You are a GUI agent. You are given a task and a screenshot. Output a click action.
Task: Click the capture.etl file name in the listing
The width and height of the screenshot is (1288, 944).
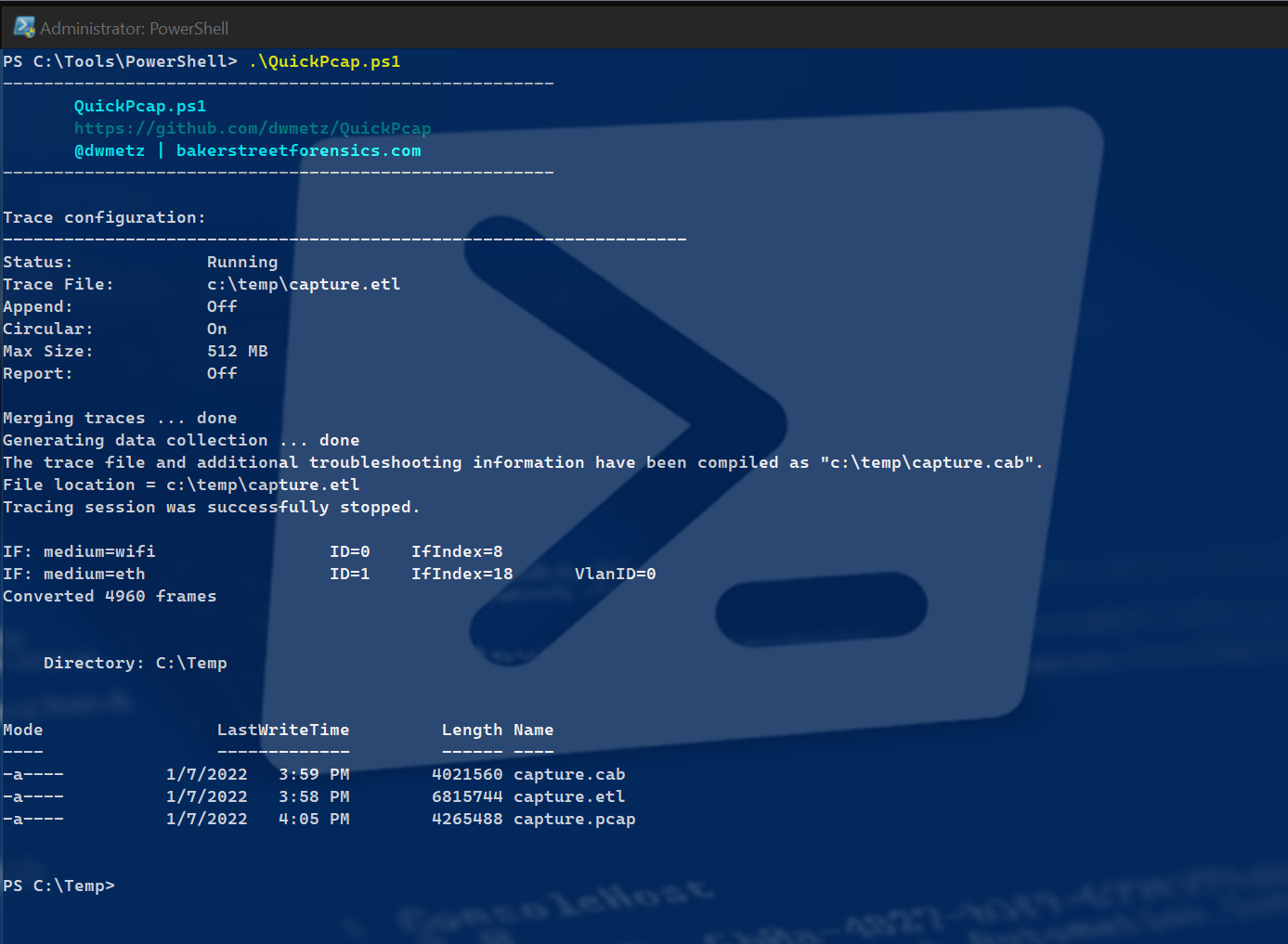click(569, 797)
